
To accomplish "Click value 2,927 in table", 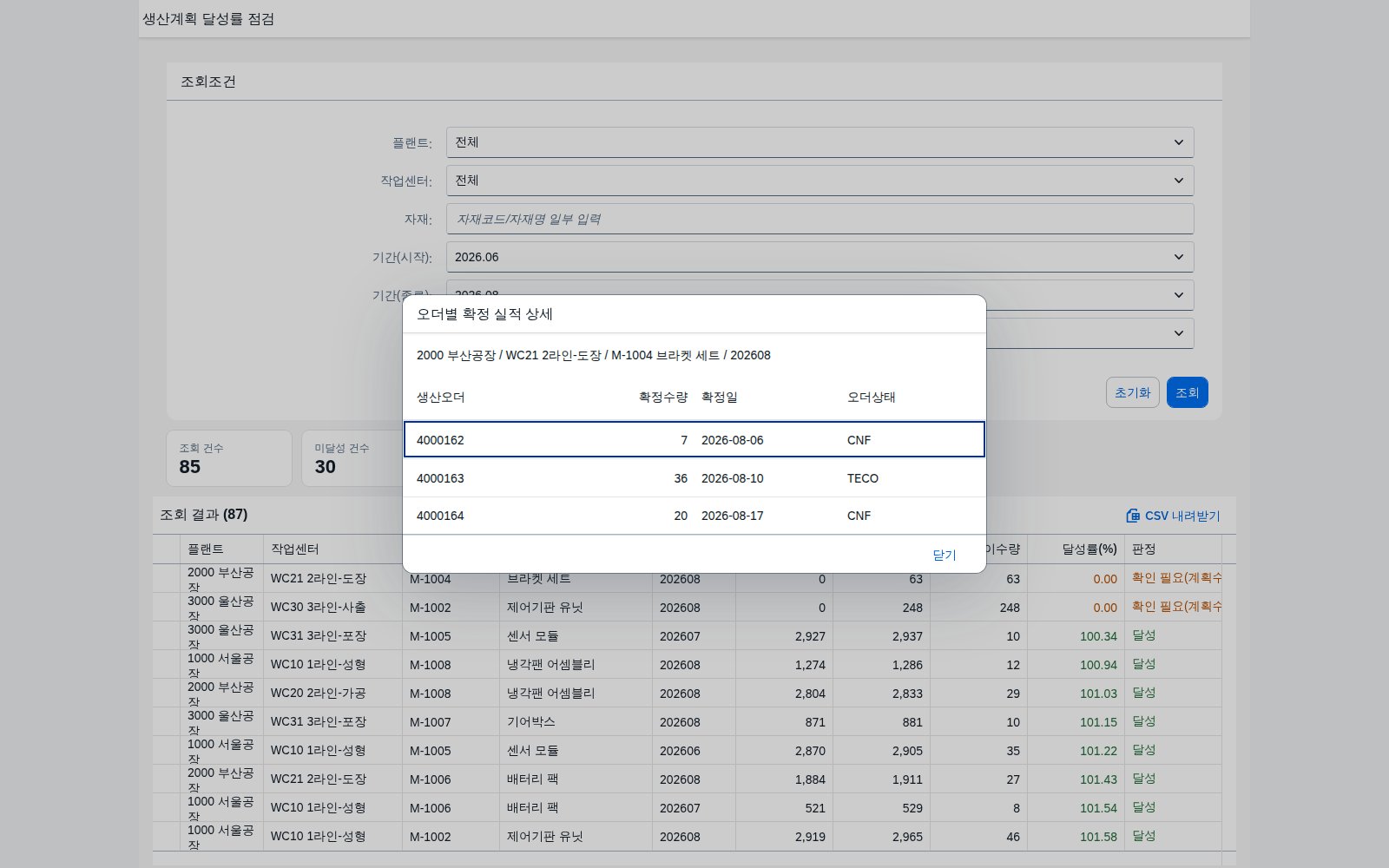I will [810, 636].
